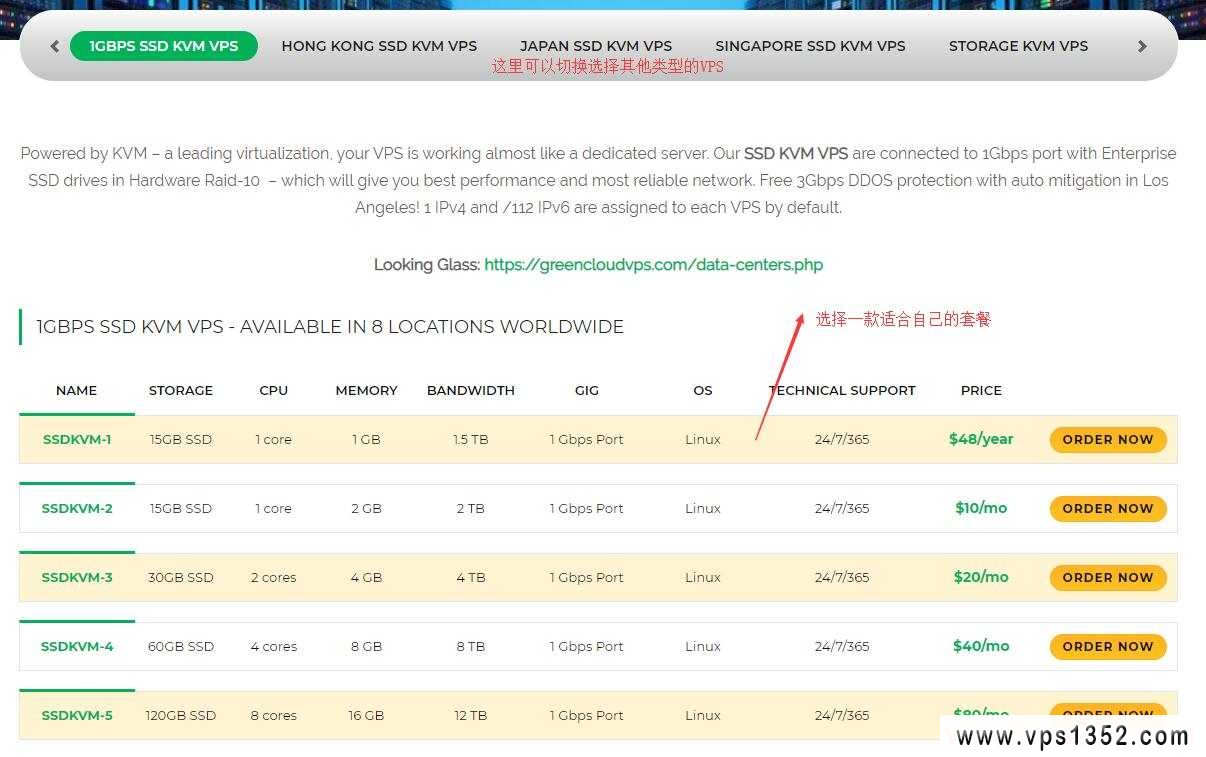Order the SSDKVM-1 plan
Screen dimensions: 1206x757
click(x=1108, y=439)
